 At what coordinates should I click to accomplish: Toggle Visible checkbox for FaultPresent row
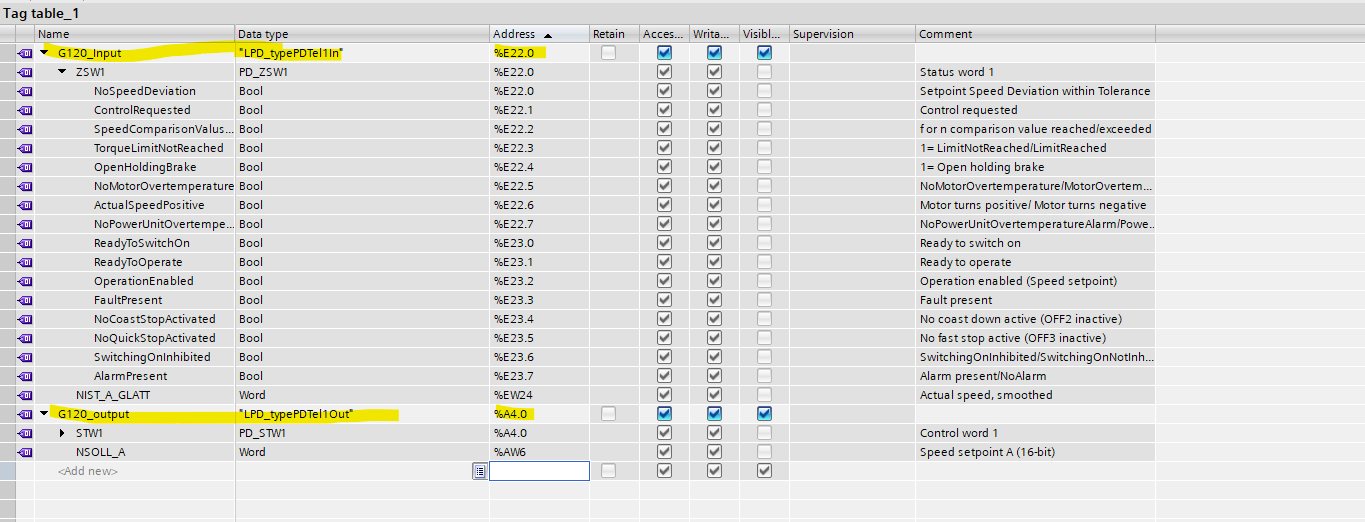[764, 300]
